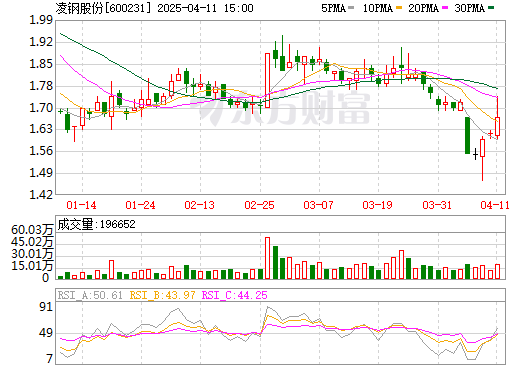Viewport: 520px width, 365px height.
Task: Select the 04-11 date axis label
Action: coord(495,205)
